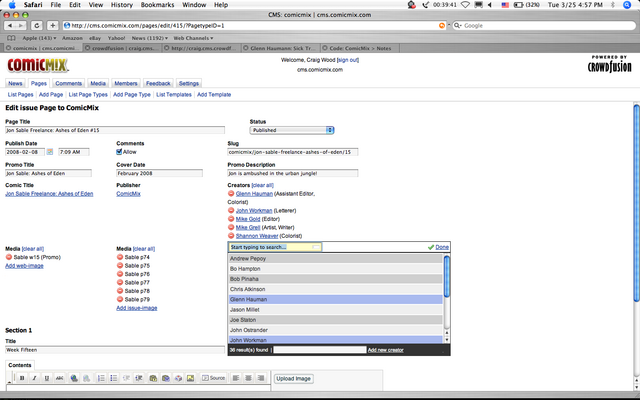This screenshot has width=640, height=400.
Task: Reload the page in Safari toolbar
Action: (x=37, y=25)
